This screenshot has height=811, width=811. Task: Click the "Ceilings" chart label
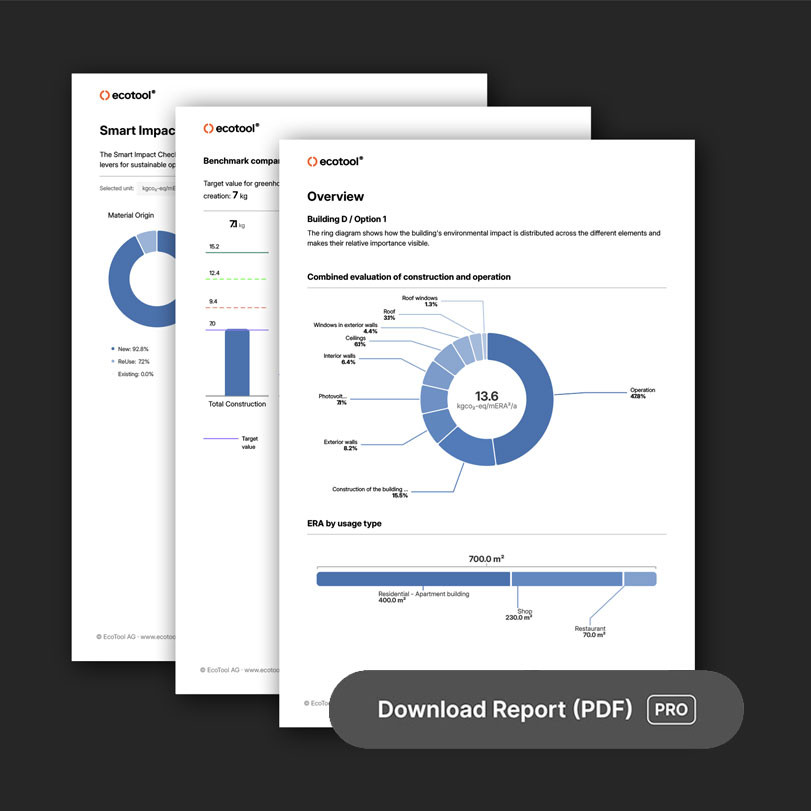pos(355,338)
